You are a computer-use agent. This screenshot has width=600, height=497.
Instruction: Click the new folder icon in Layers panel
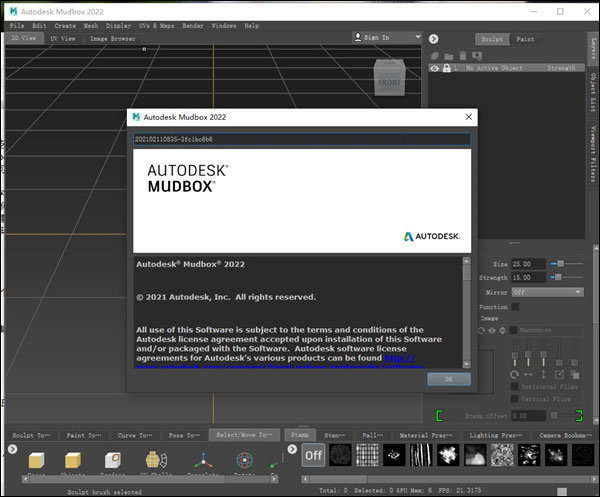pos(449,56)
